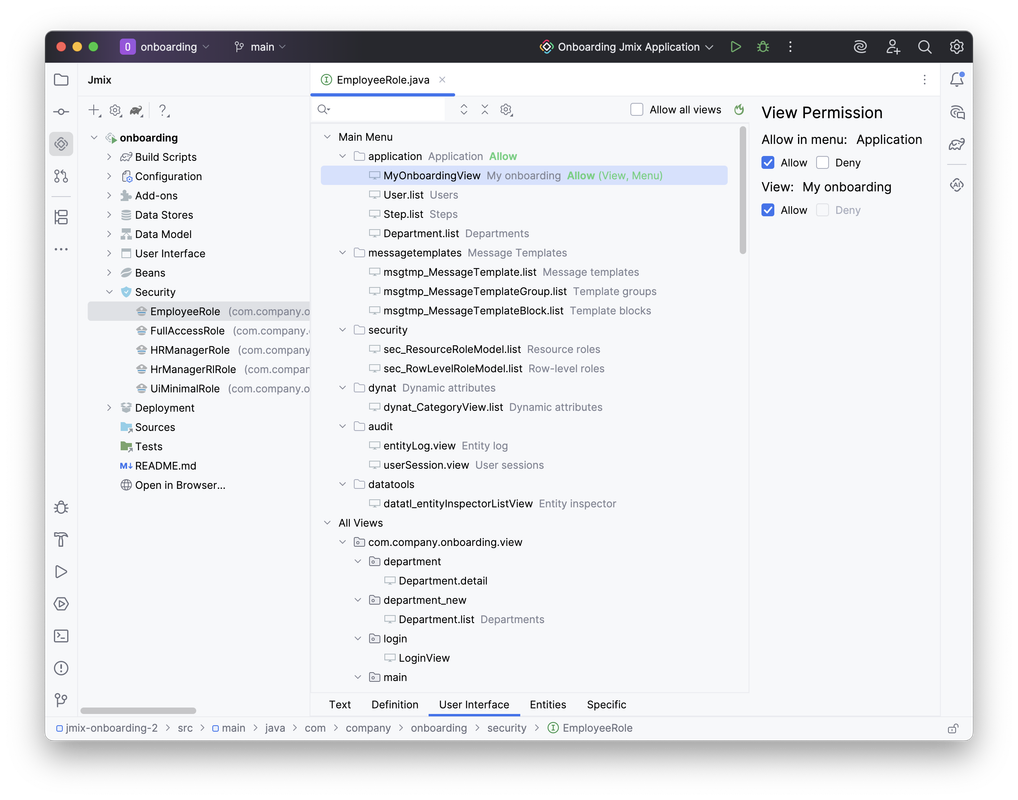Image resolution: width=1018 pixels, height=800 pixels.
Task: Click the view tree search field
Action: 379,110
